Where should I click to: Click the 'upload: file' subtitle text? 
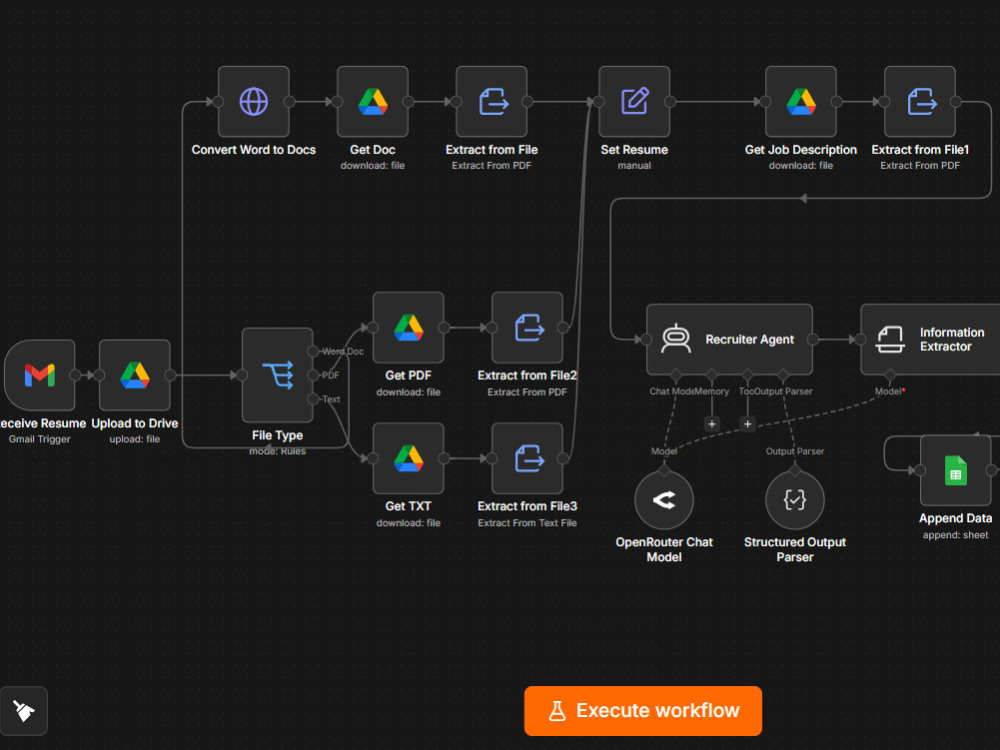(135, 439)
